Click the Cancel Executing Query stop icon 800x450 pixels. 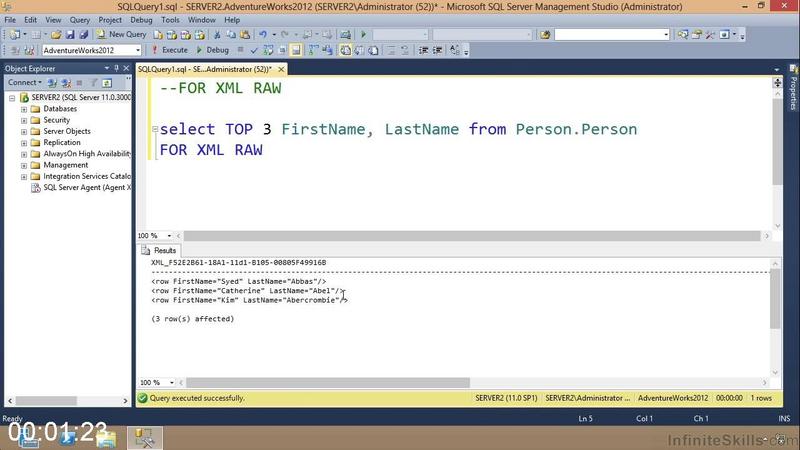[x=240, y=50]
